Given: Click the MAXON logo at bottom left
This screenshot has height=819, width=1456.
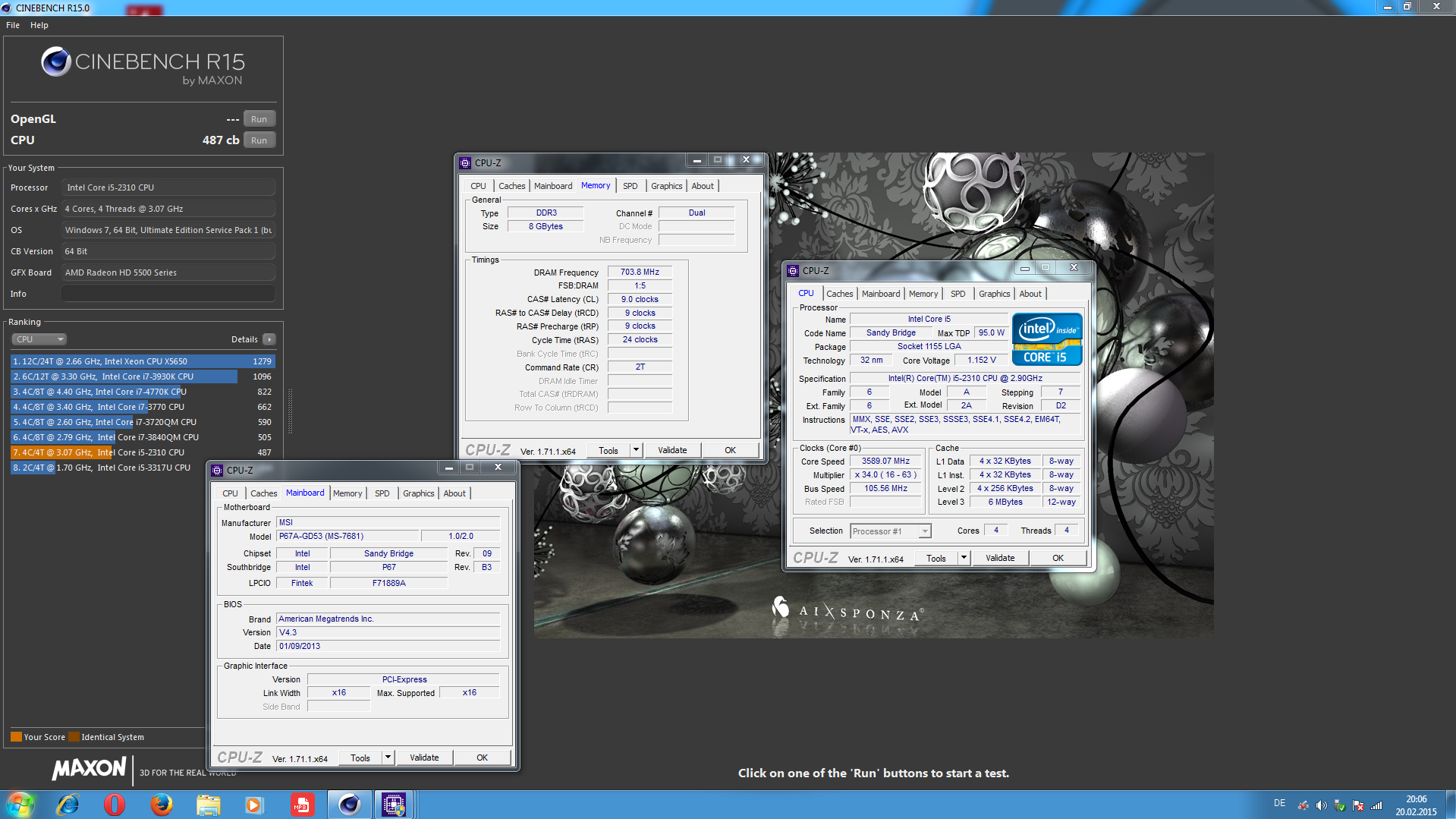Looking at the screenshot, I should point(89,768).
